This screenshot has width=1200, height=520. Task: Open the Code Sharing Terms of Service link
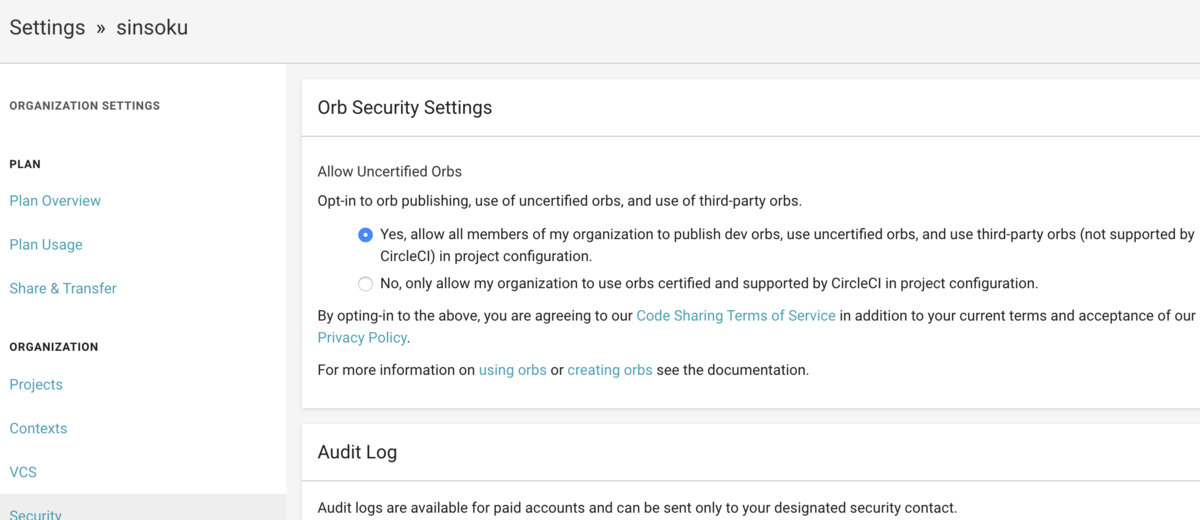tap(736, 316)
